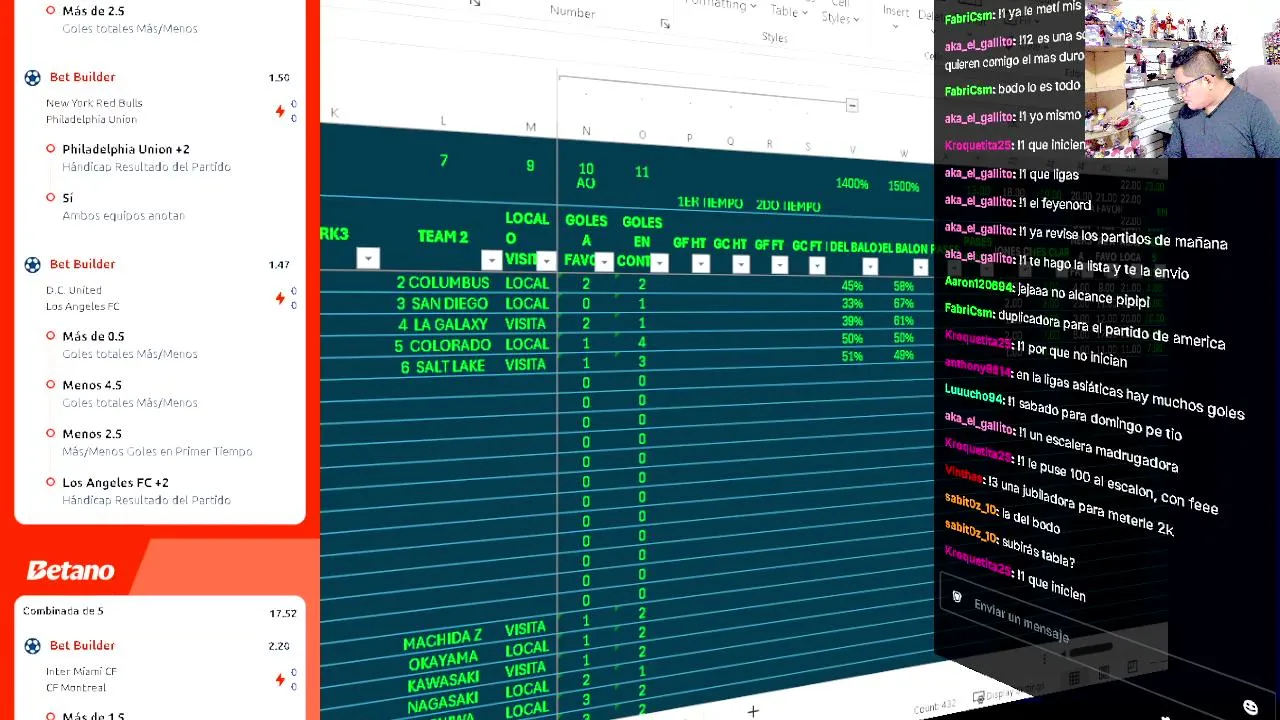1280x720 pixels.
Task: Click the 'Menos 2.5' selection
Action: pyautogui.click(x=92, y=434)
